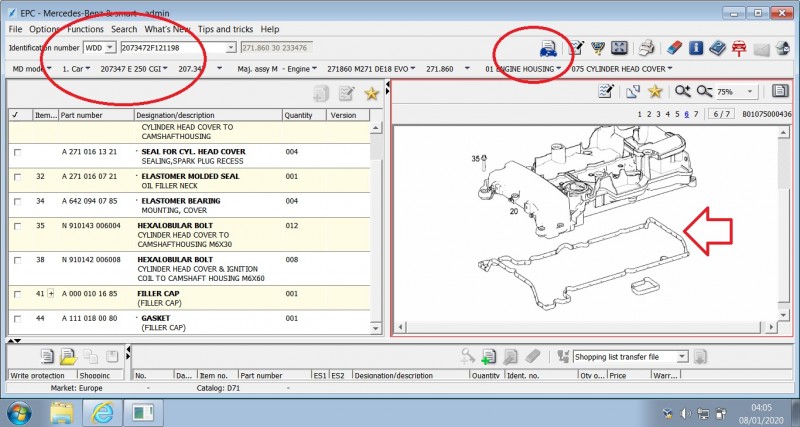Go to diagram page 5
The image size is (800, 427).
pos(677,114)
